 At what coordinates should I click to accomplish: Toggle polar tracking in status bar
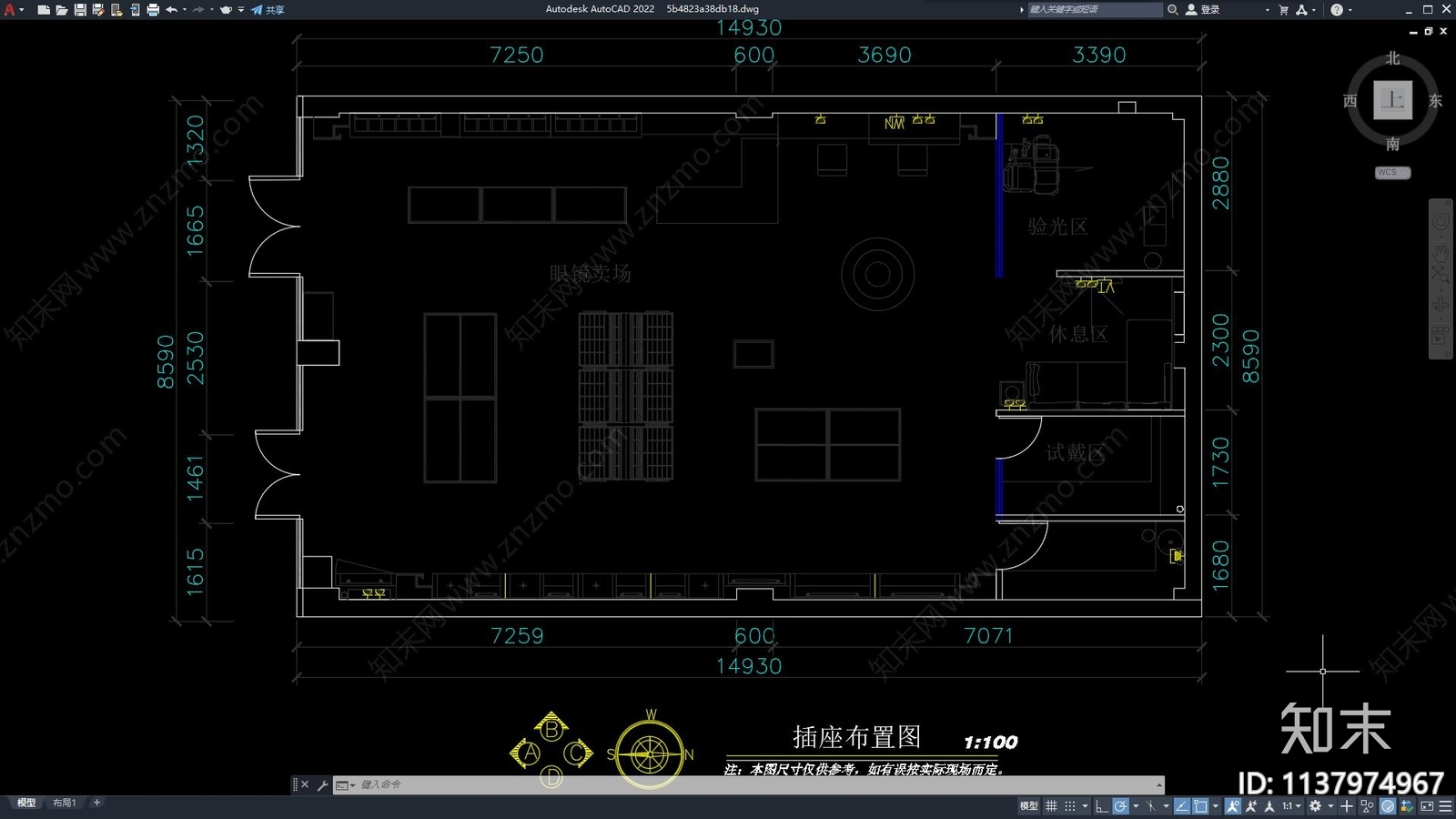click(1120, 806)
